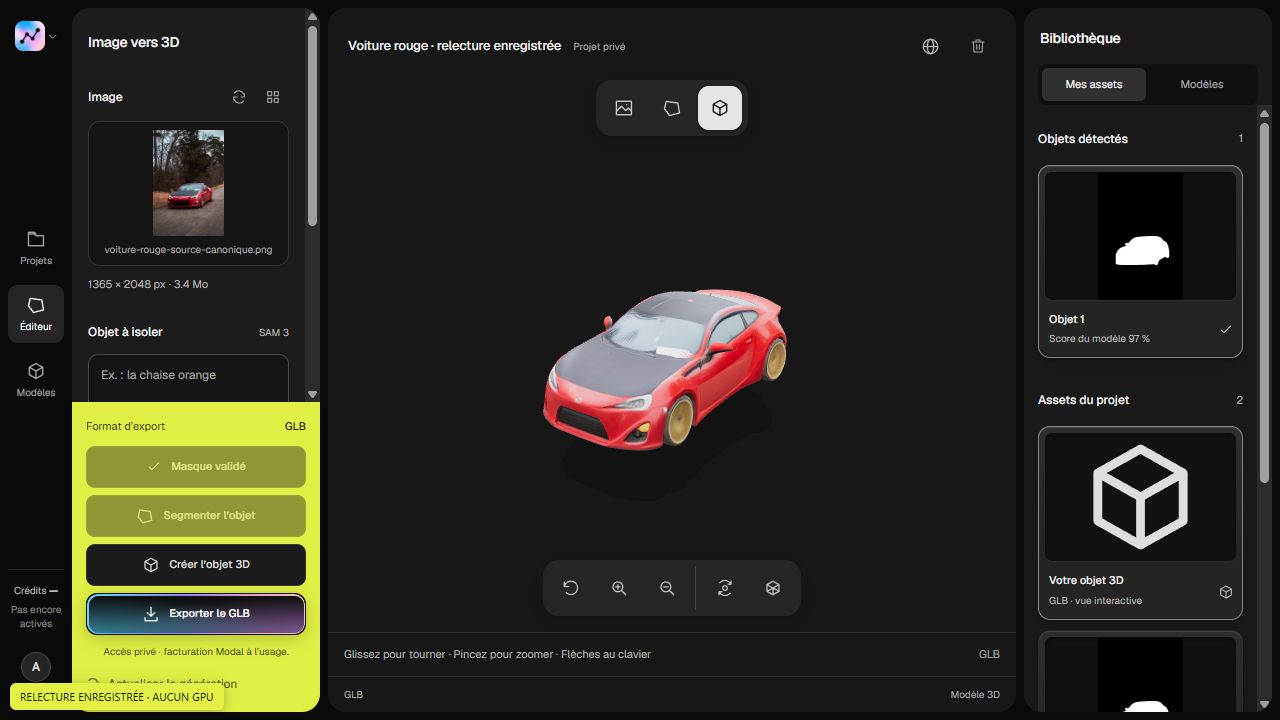
Task: Click the 'SAM 3' model label
Action: 274,332
